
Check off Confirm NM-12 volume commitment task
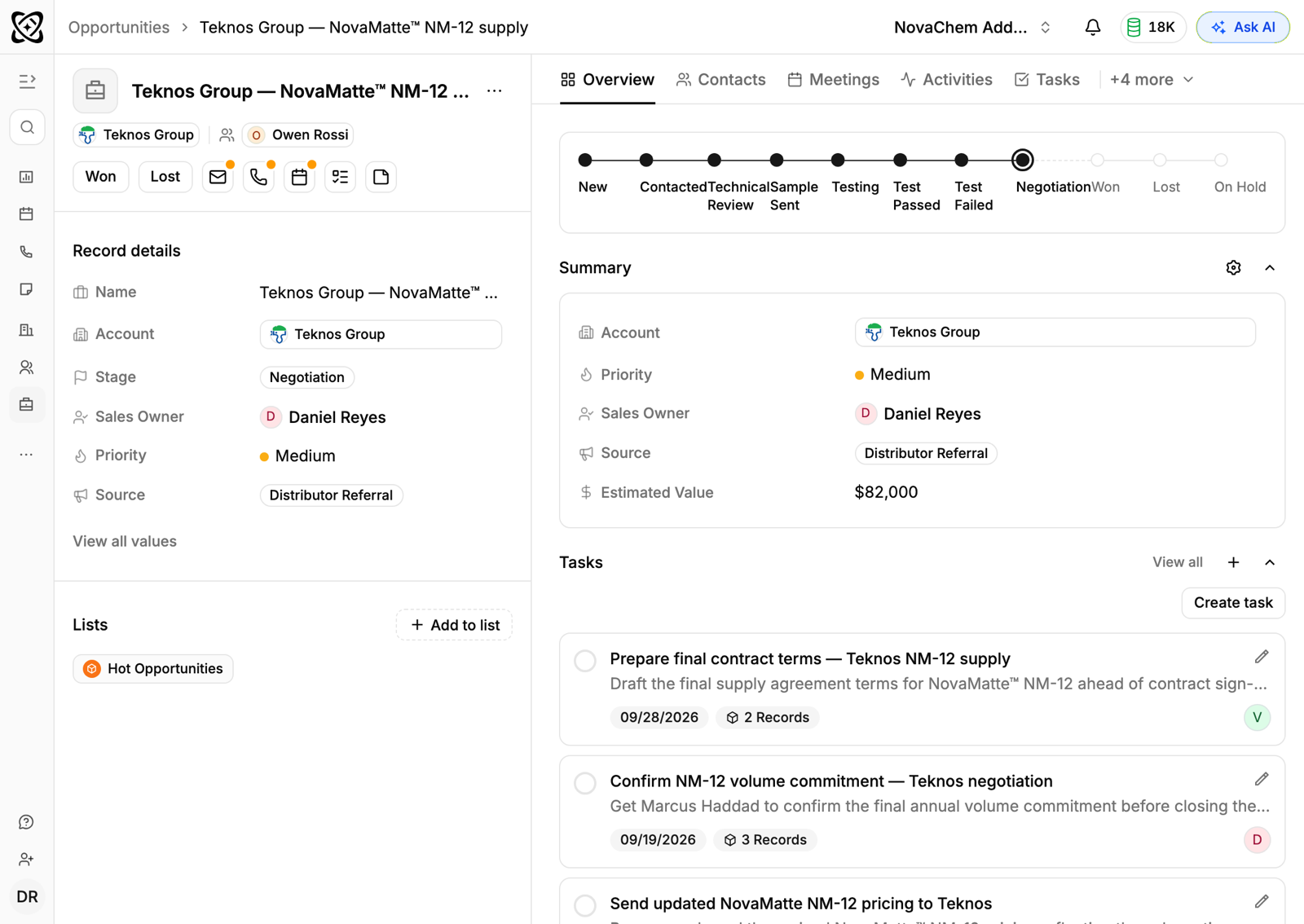[585, 782]
